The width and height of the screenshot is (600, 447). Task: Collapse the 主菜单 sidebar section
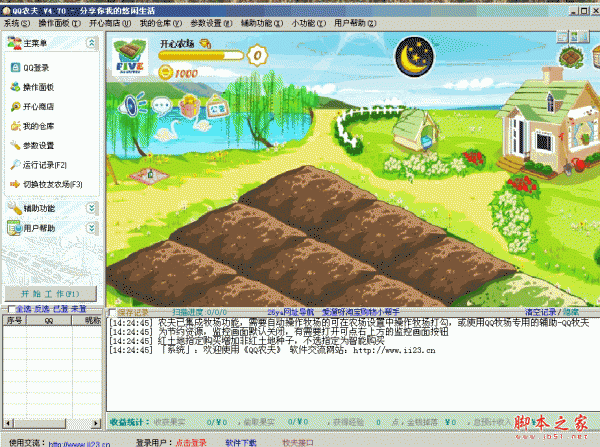[x=91, y=43]
